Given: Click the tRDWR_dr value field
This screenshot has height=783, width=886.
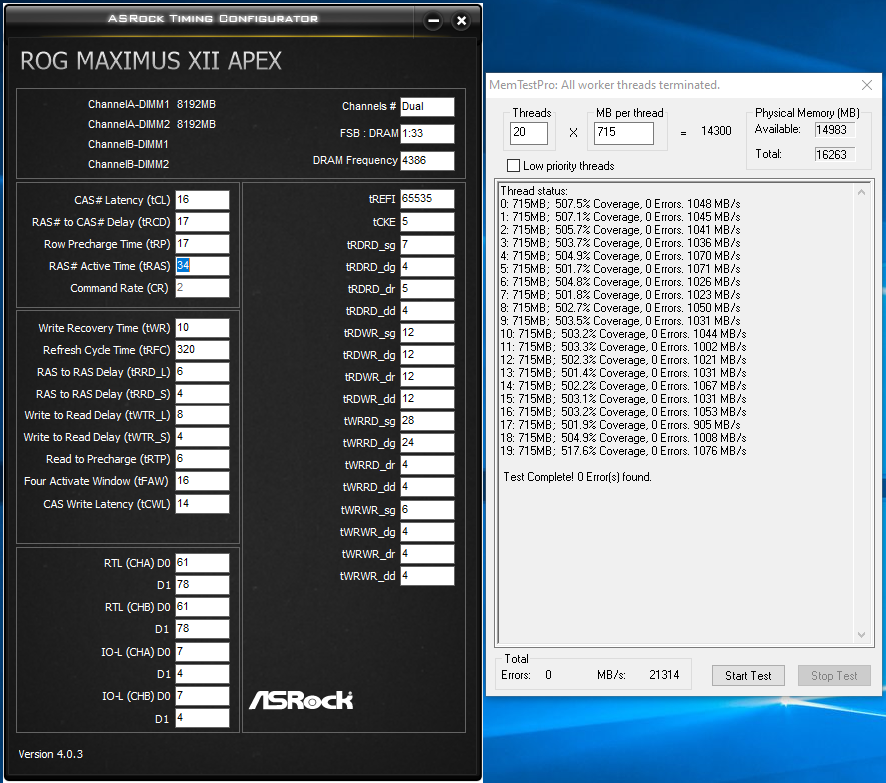Looking at the screenshot, I should [x=427, y=377].
